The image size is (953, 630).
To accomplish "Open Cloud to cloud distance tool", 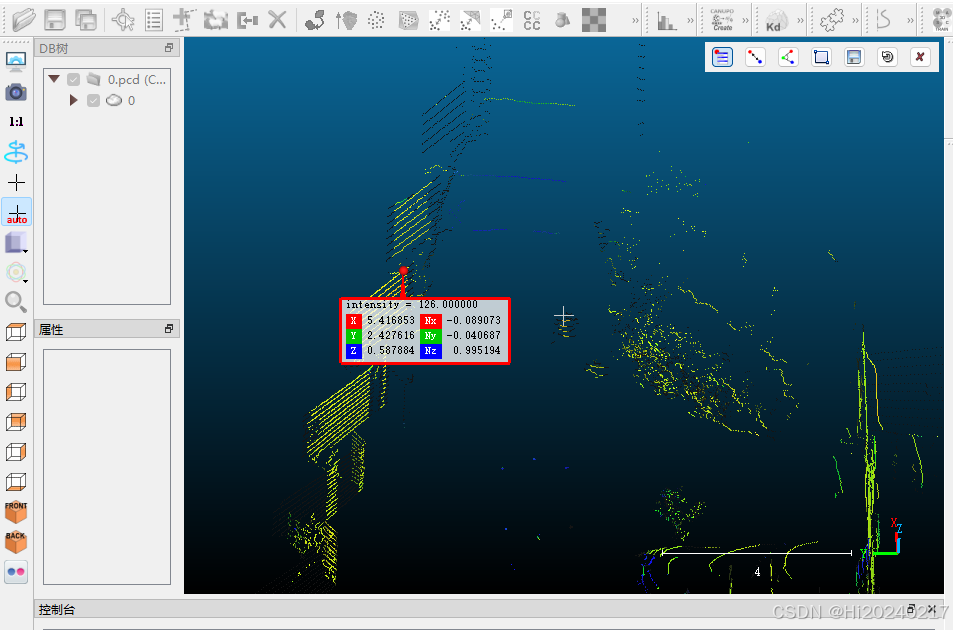I will 439,20.
